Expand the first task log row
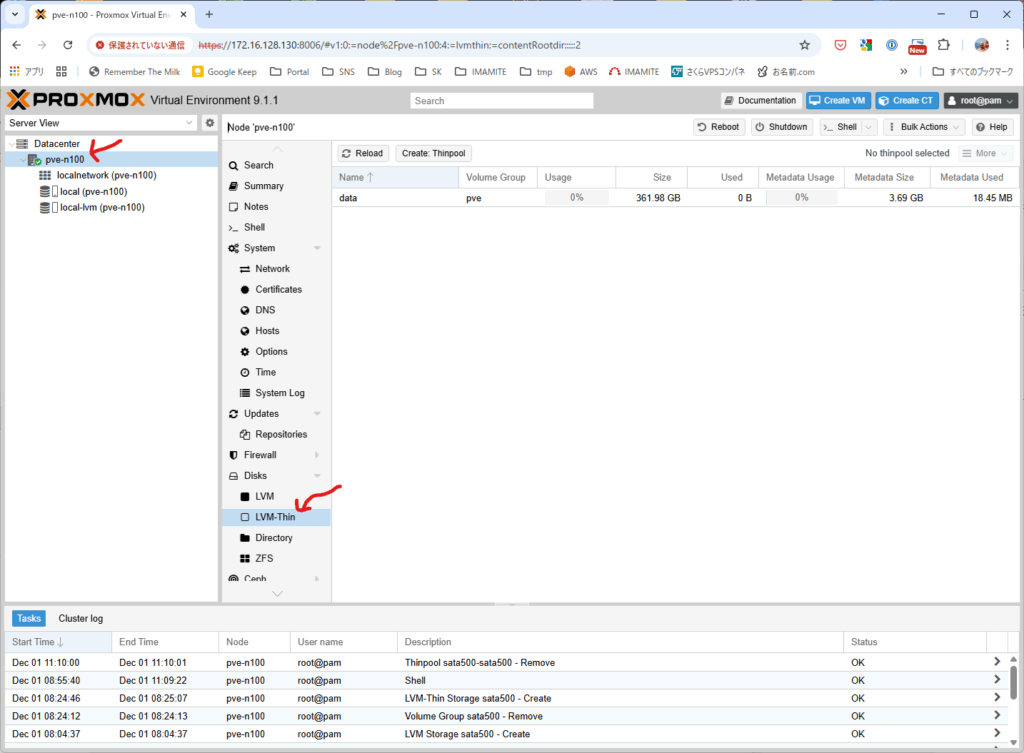The image size is (1024, 753). 996,662
